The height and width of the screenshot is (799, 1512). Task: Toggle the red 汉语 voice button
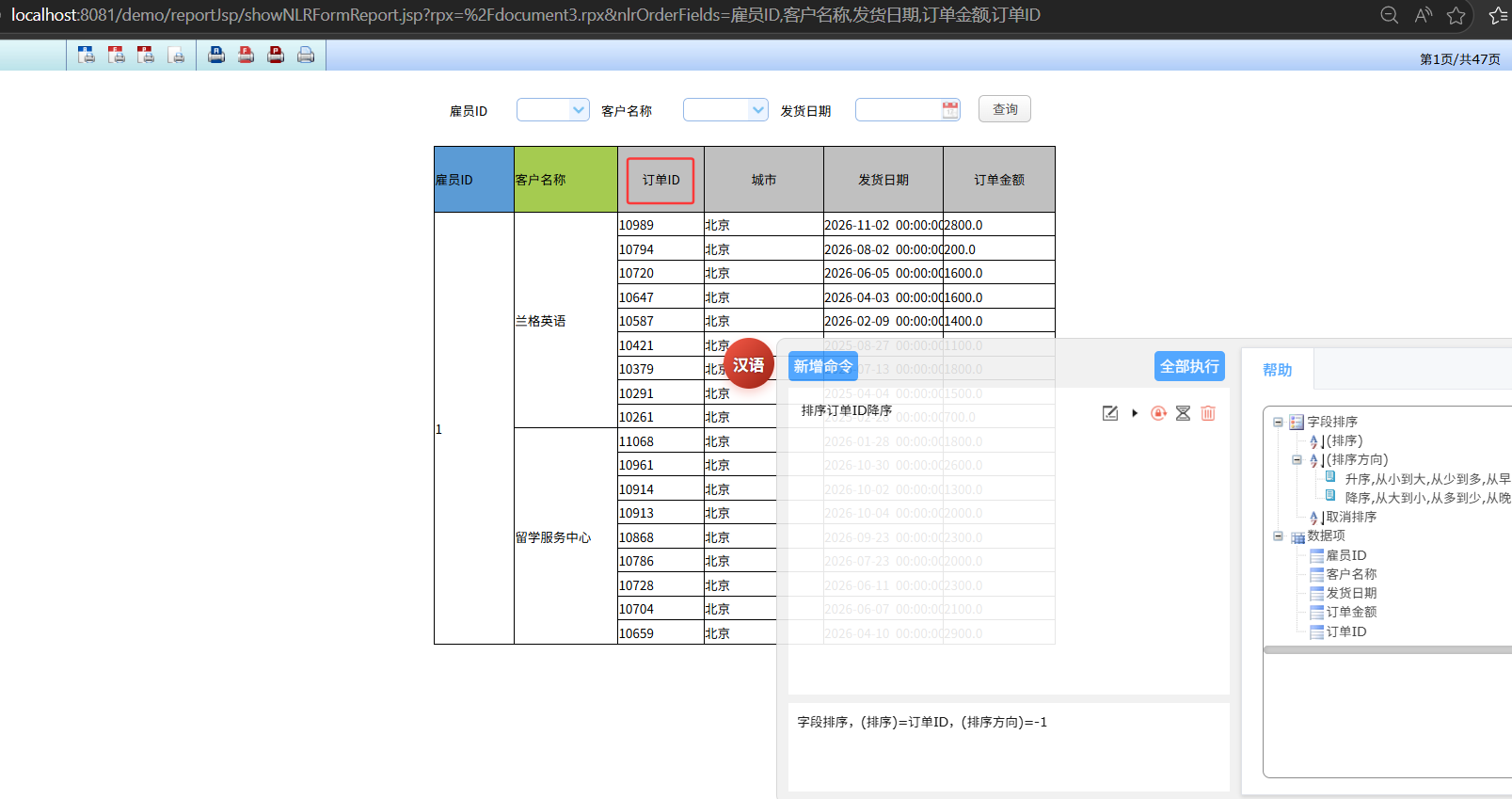pos(749,364)
